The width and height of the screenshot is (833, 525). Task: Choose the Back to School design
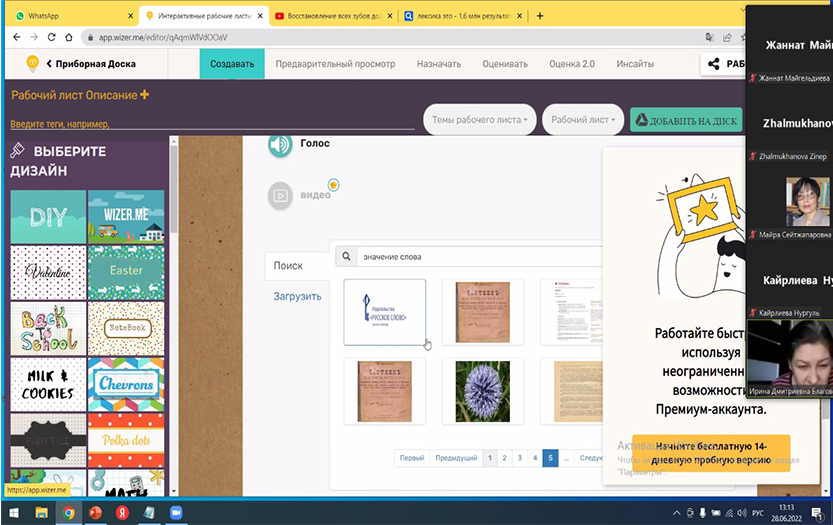point(46,328)
